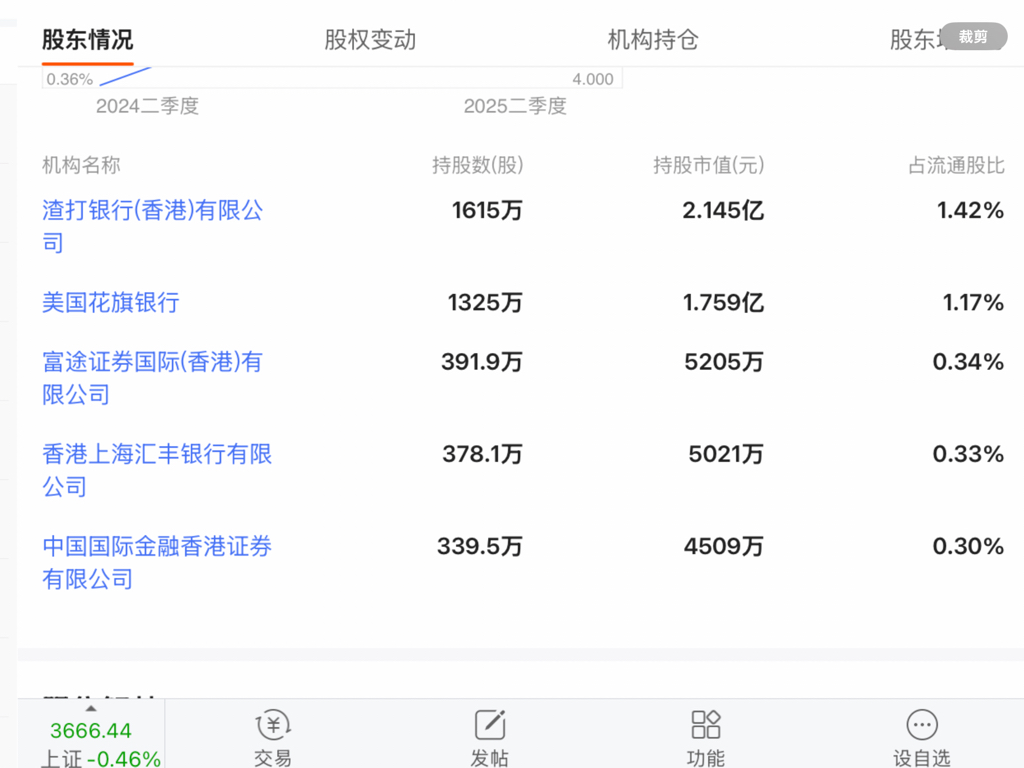Open 富途证券国际(香港)有限公司 link
Viewport: 1024px width, 768px height.
[152, 378]
